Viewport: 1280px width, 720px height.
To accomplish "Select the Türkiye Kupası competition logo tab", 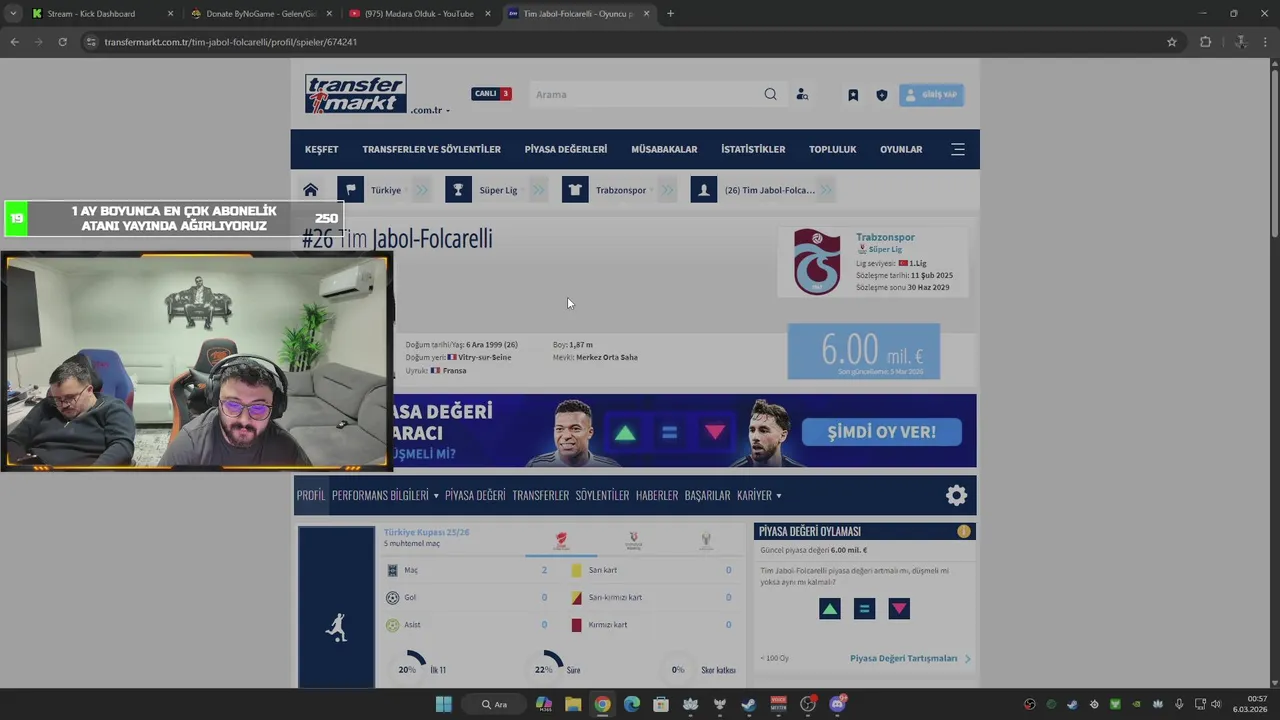I will coord(561,541).
